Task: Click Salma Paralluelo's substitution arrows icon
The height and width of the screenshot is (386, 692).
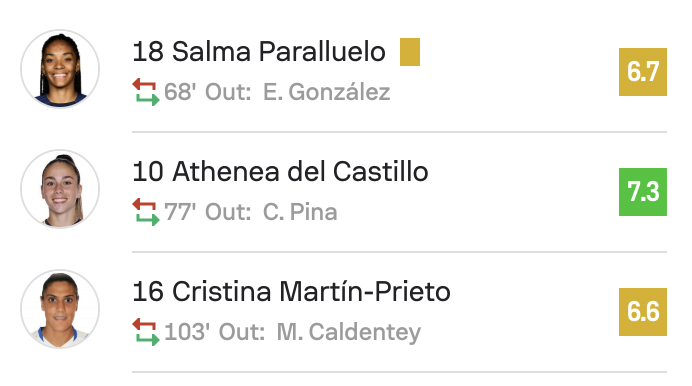Action: [146, 92]
